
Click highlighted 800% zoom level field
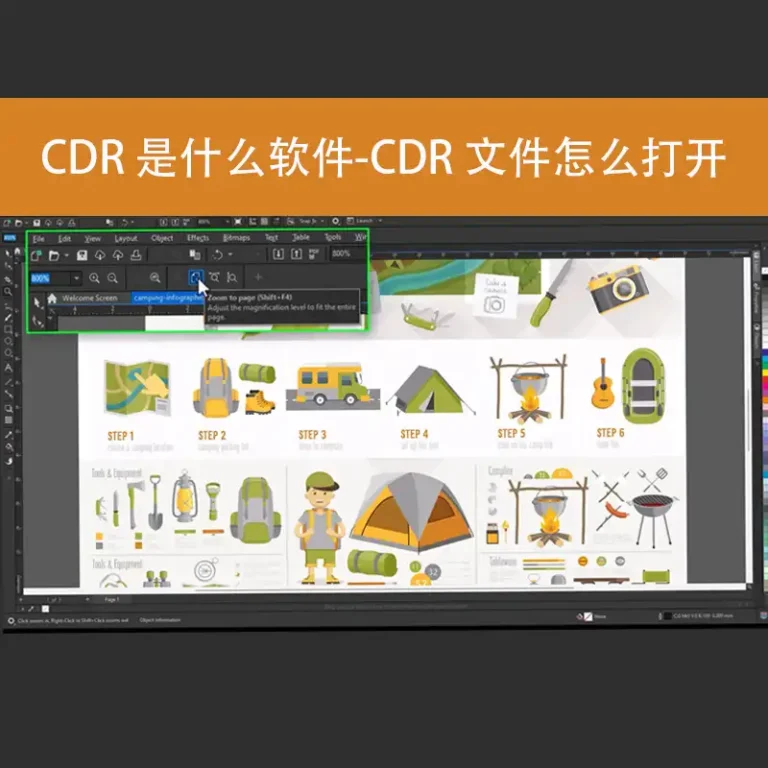coord(49,279)
